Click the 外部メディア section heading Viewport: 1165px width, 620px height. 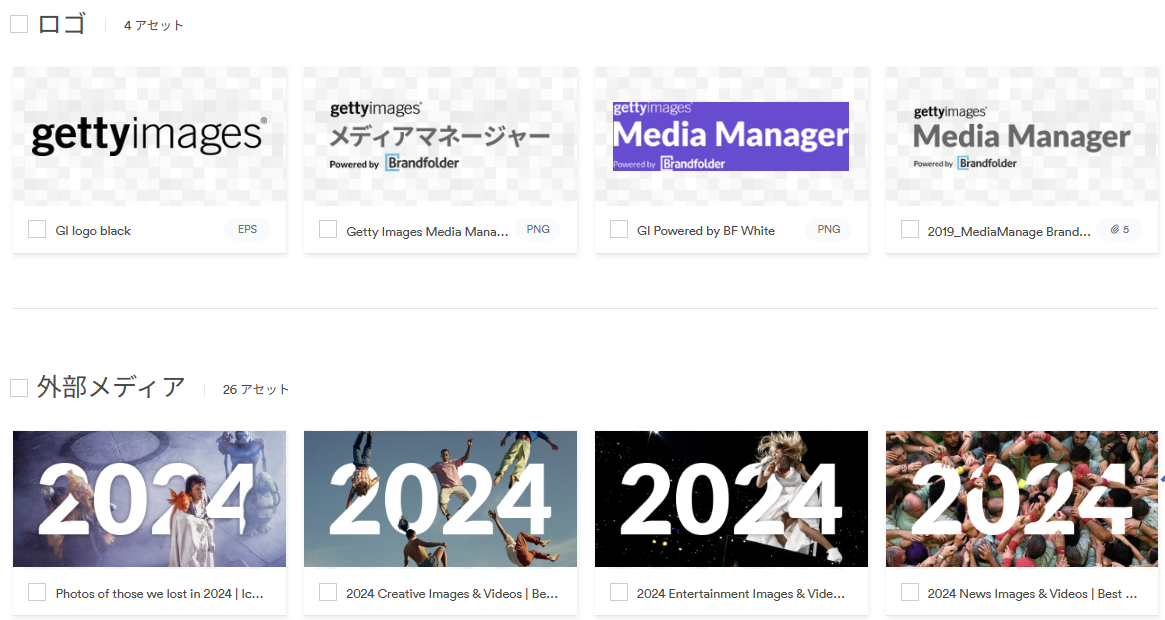pos(111,387)
